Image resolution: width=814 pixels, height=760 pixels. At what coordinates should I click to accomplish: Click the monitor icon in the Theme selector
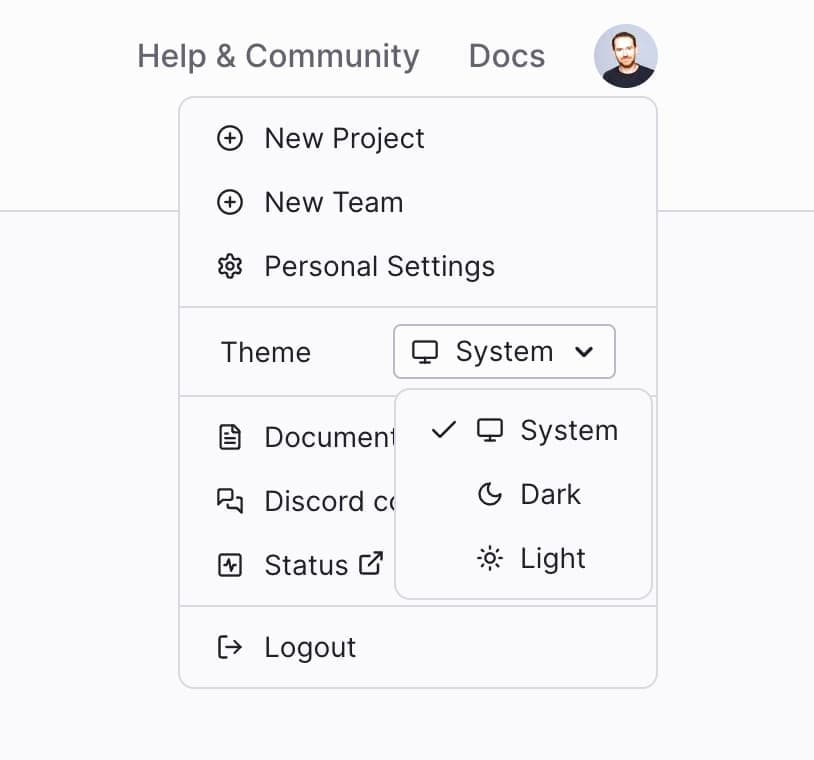point(424,352)
